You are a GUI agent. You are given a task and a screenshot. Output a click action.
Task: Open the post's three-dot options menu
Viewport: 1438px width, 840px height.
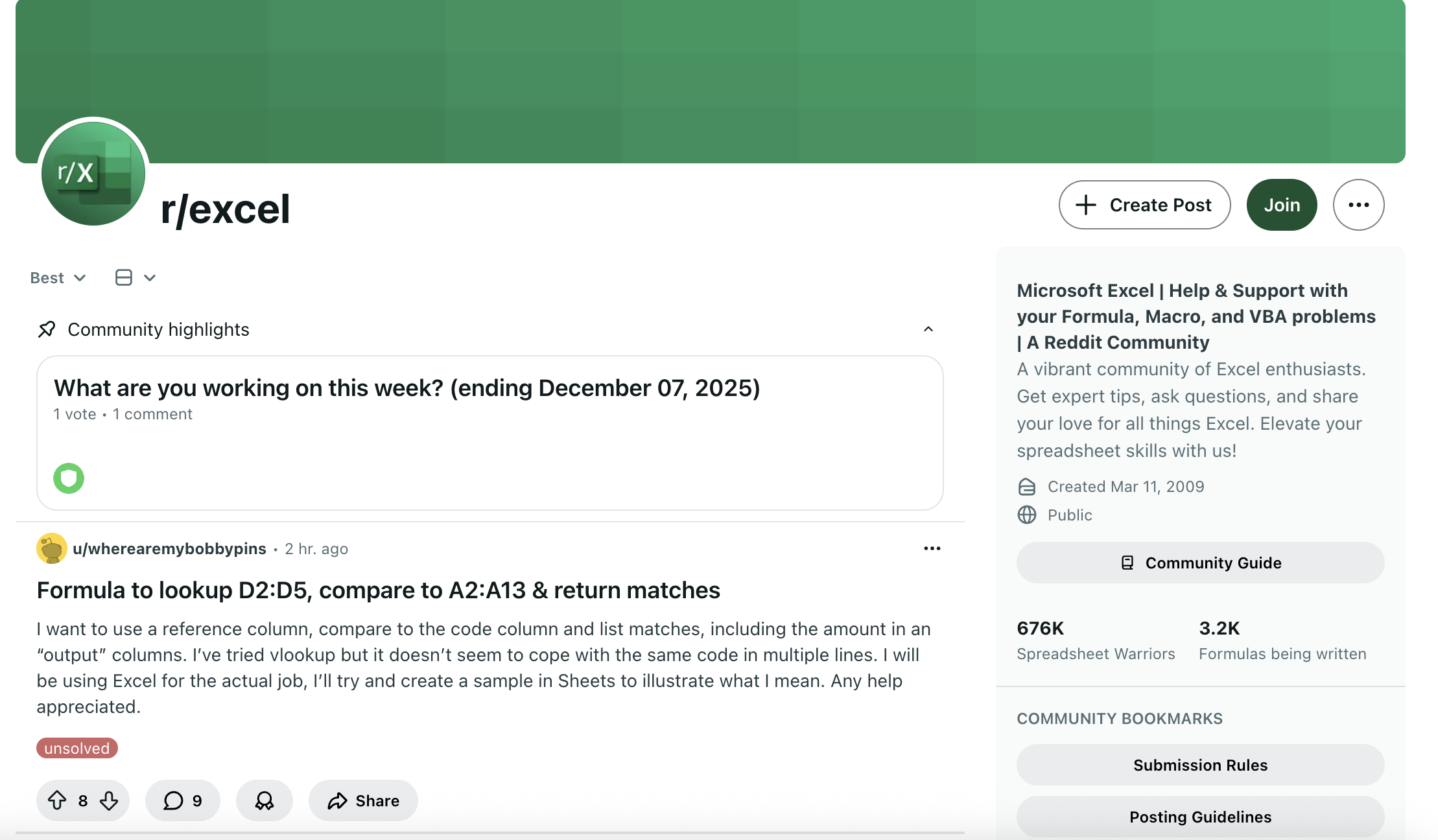click(932, 548)
